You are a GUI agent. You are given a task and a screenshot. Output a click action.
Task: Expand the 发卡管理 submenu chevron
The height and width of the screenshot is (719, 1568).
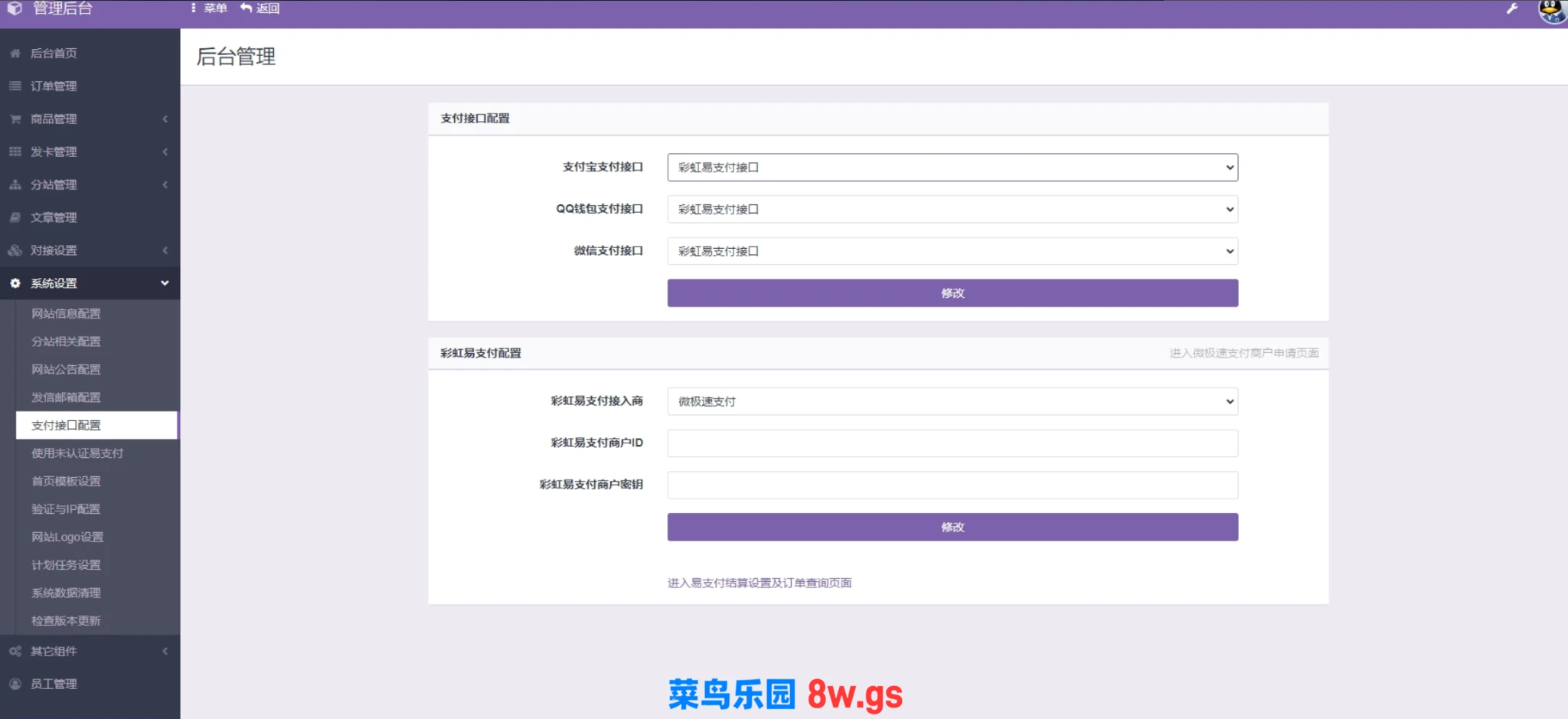[165, 152]
